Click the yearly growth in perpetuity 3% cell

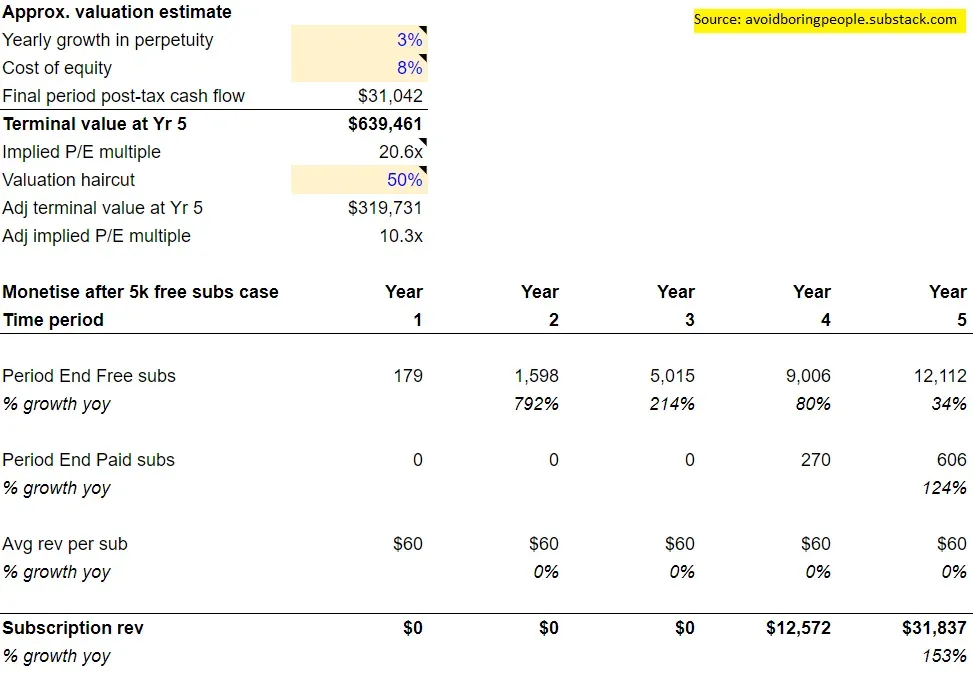coord(408,40)
